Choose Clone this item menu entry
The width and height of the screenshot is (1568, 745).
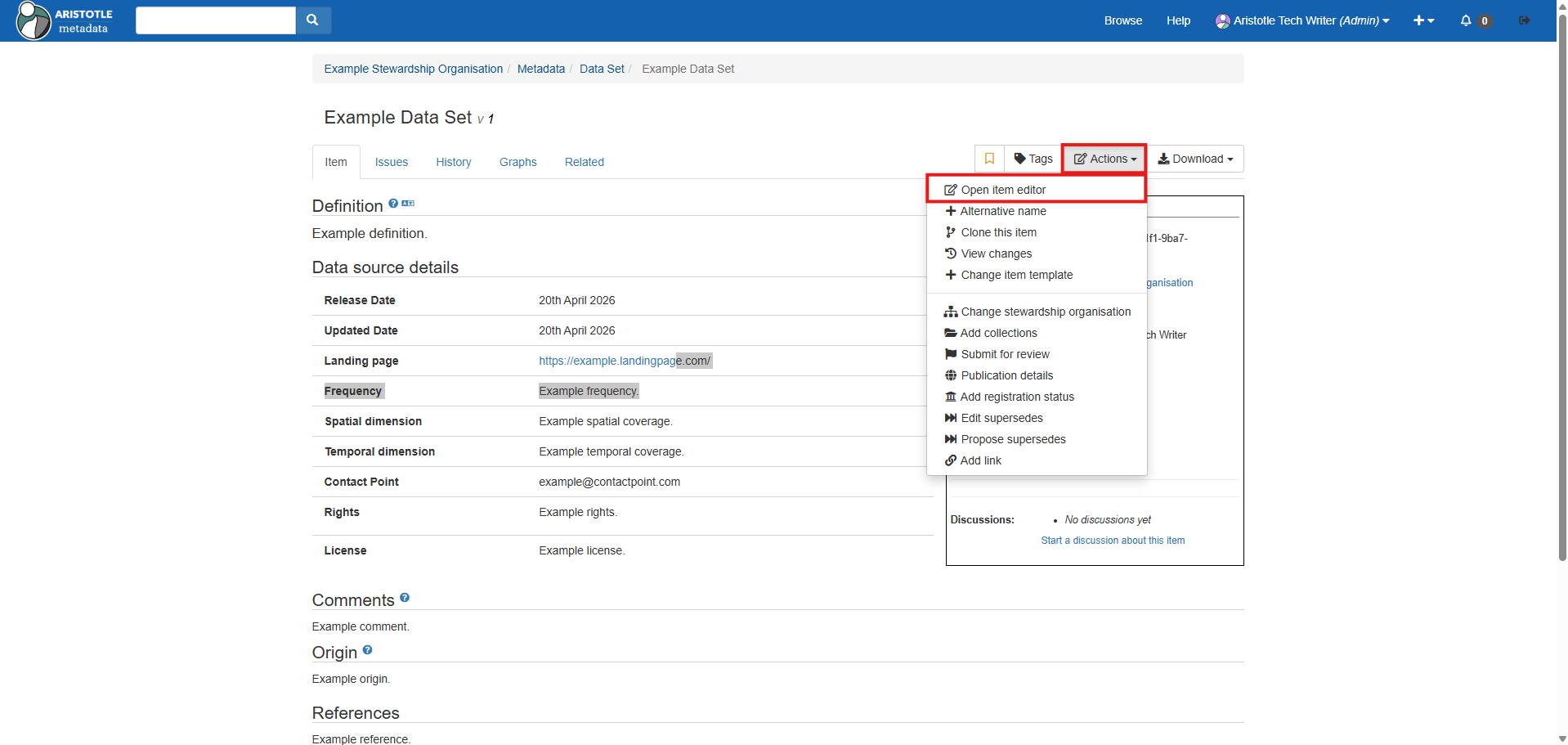[998, 232]
